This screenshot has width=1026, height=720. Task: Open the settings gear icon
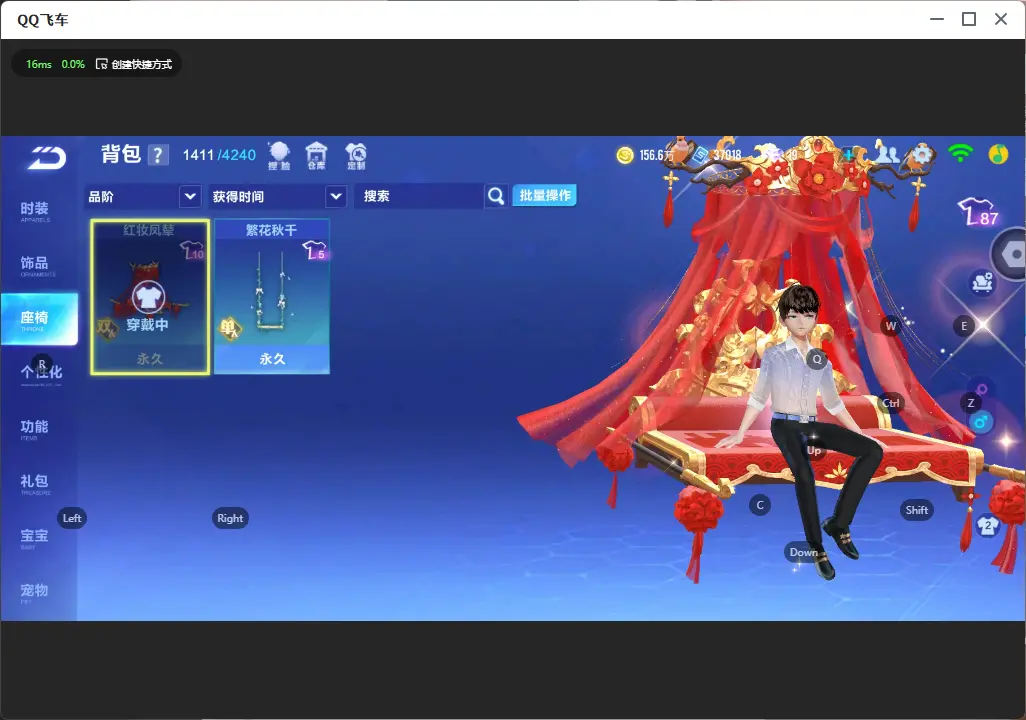[922, 154]
